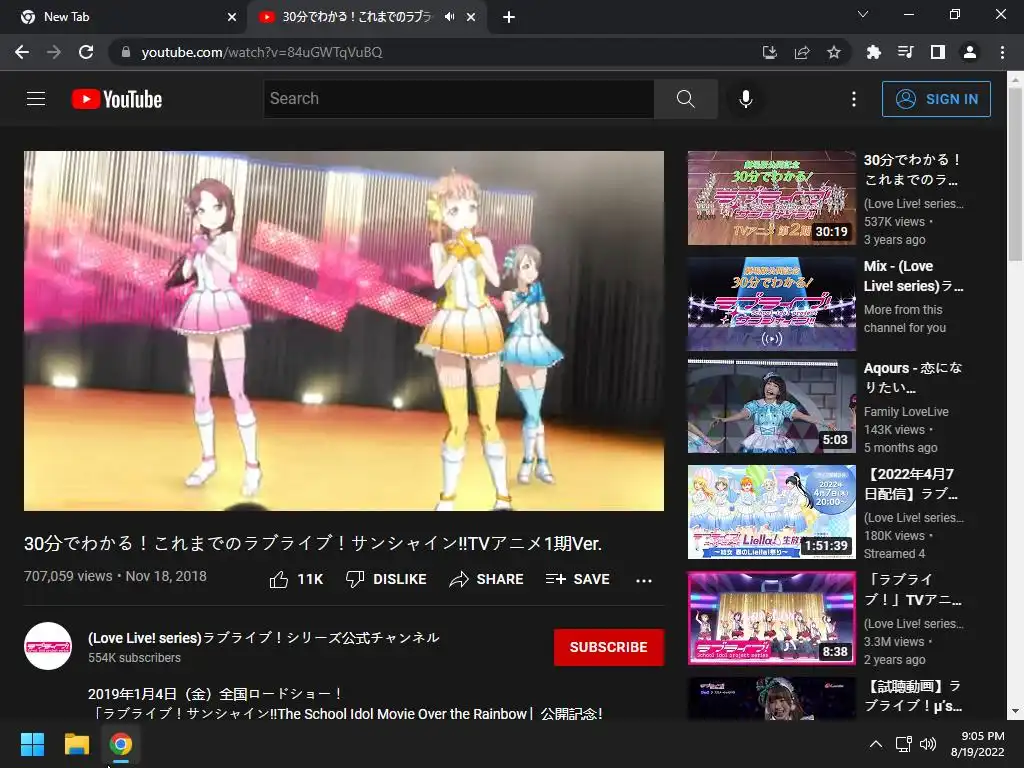Open the 【試聴動画】 video title

(913, 696)
